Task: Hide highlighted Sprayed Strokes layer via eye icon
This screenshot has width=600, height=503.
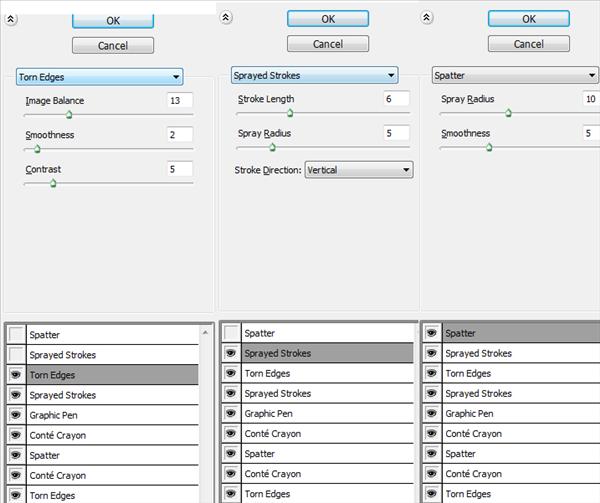Action: (x=231, y=353)
